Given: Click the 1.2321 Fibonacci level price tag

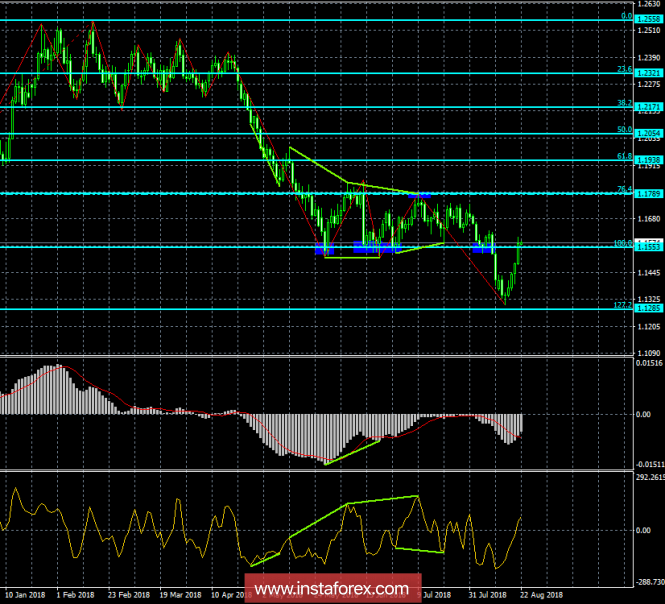Looking at the screenshot, I should tap(649, 73).
